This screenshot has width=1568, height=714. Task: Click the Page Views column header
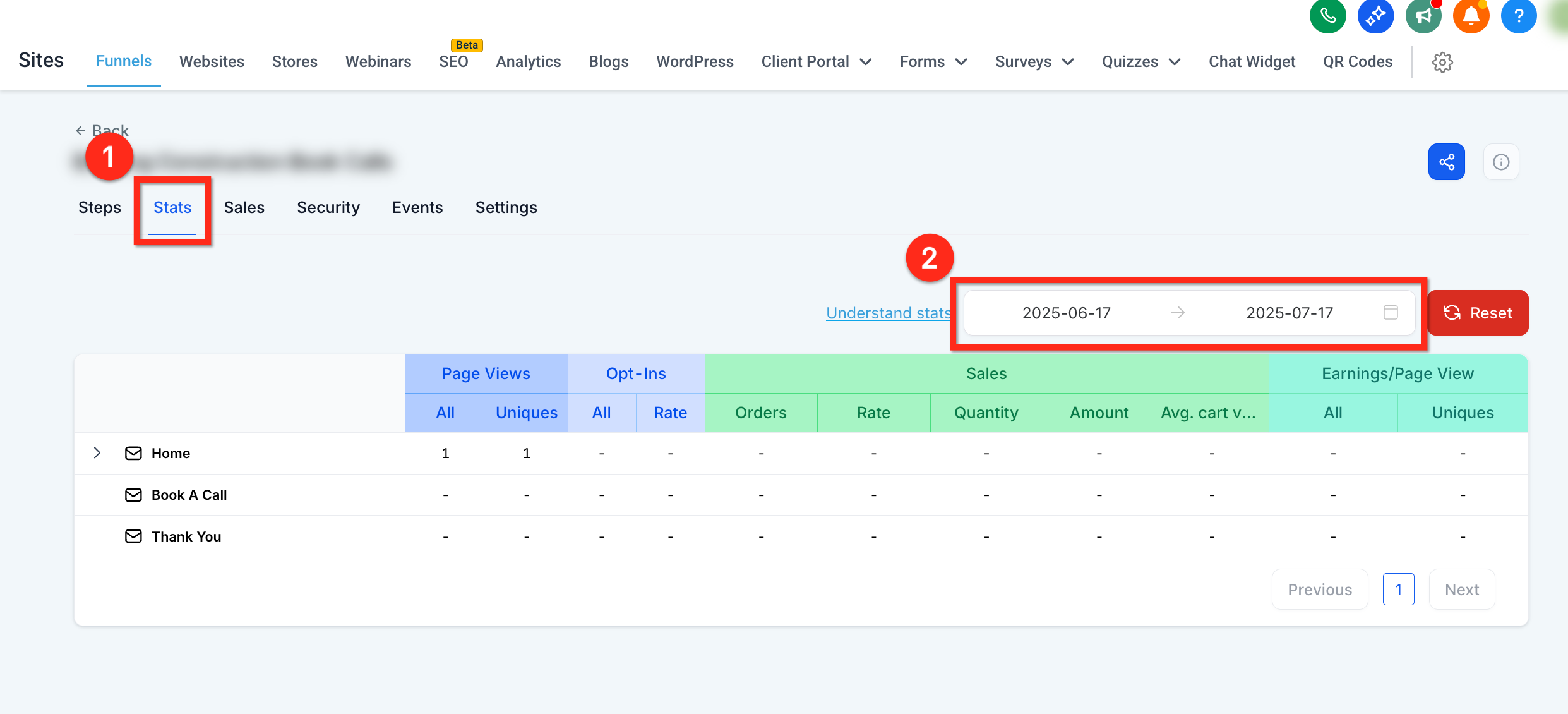(x=486, y=373)
